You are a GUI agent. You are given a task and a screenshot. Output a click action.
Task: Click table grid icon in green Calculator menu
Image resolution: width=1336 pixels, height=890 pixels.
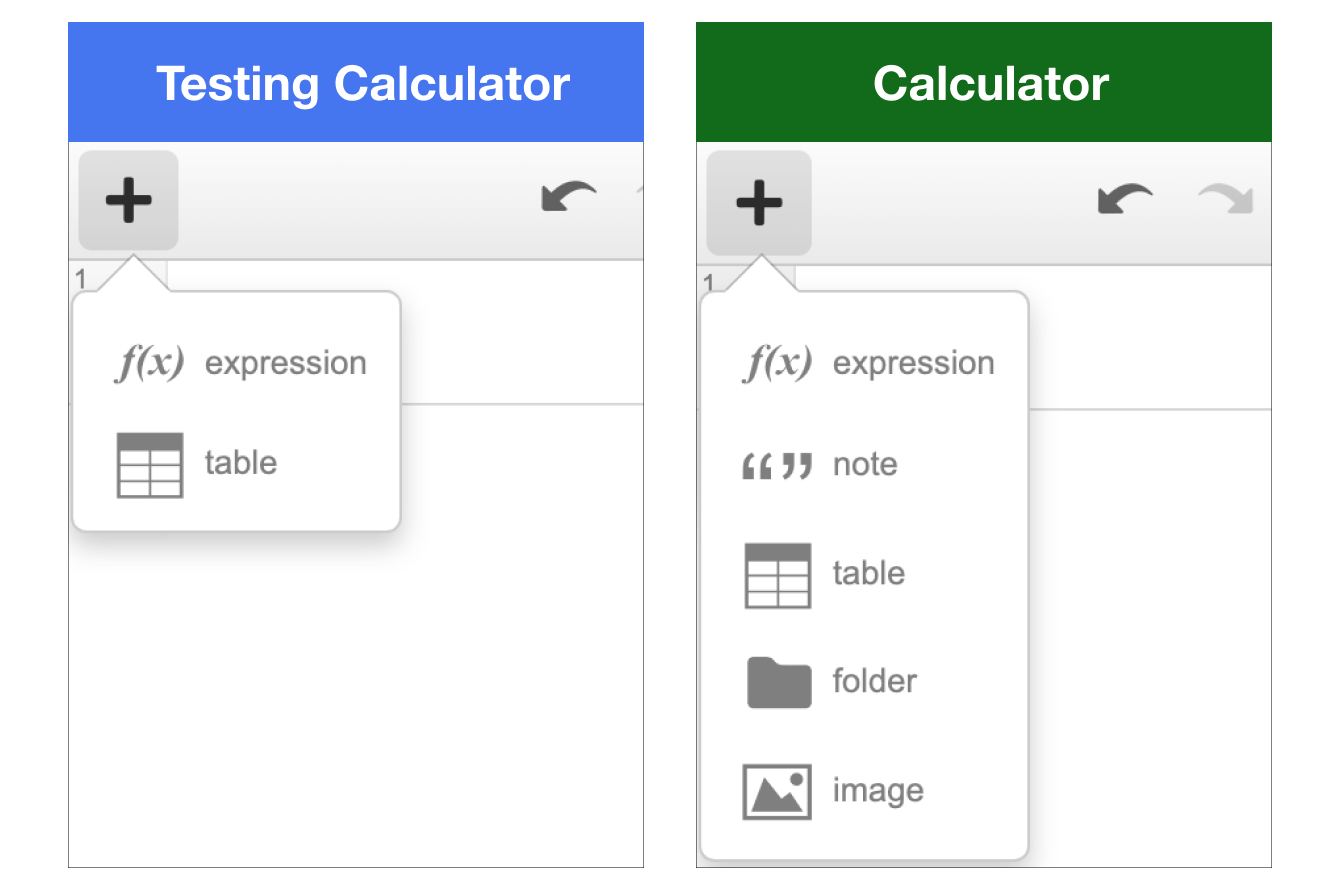coord(778,575)
